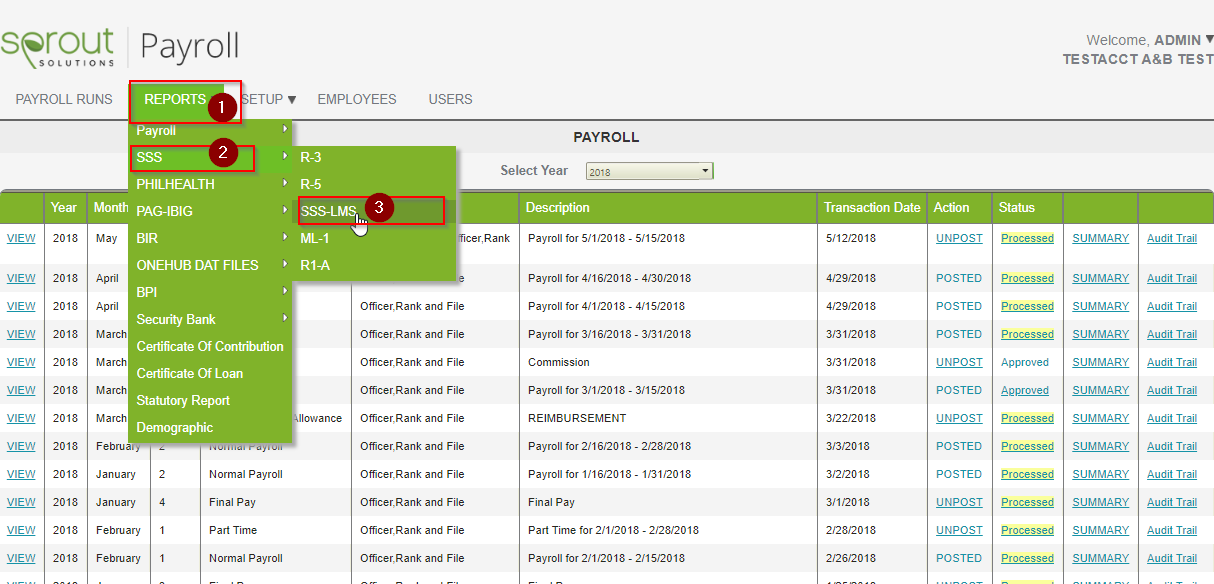Go to the PAYROLL RUNS tab

click(x=64, y=99)
